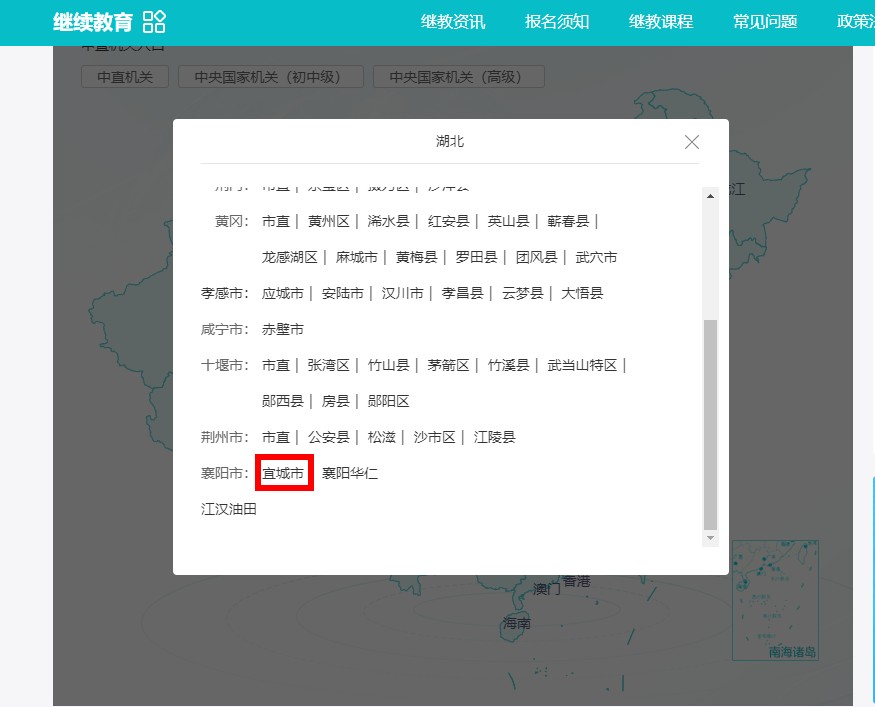875x707 pixels.
Task: Open the 报名须知 menu item
Action: point(556,20)
